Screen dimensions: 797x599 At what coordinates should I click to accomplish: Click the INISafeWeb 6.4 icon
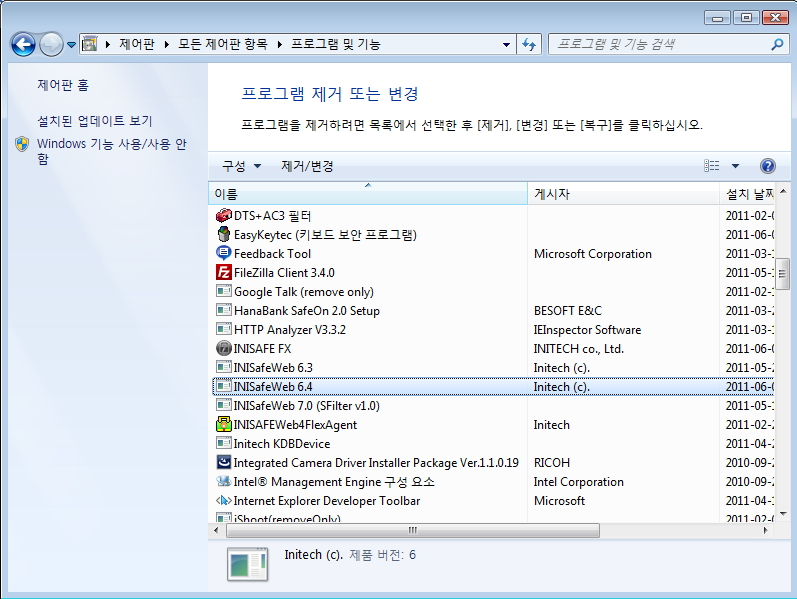coord(223,386)
